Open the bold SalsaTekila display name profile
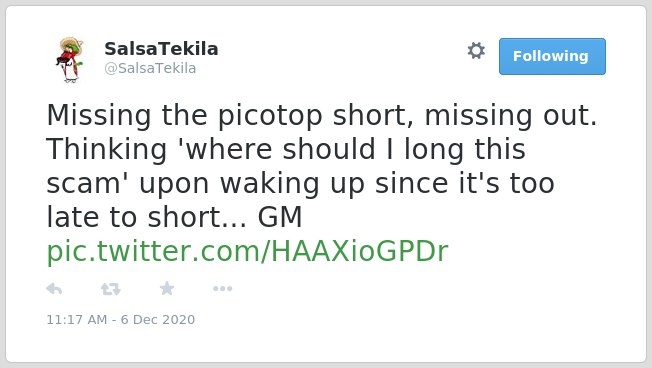 tap(161, 49)
